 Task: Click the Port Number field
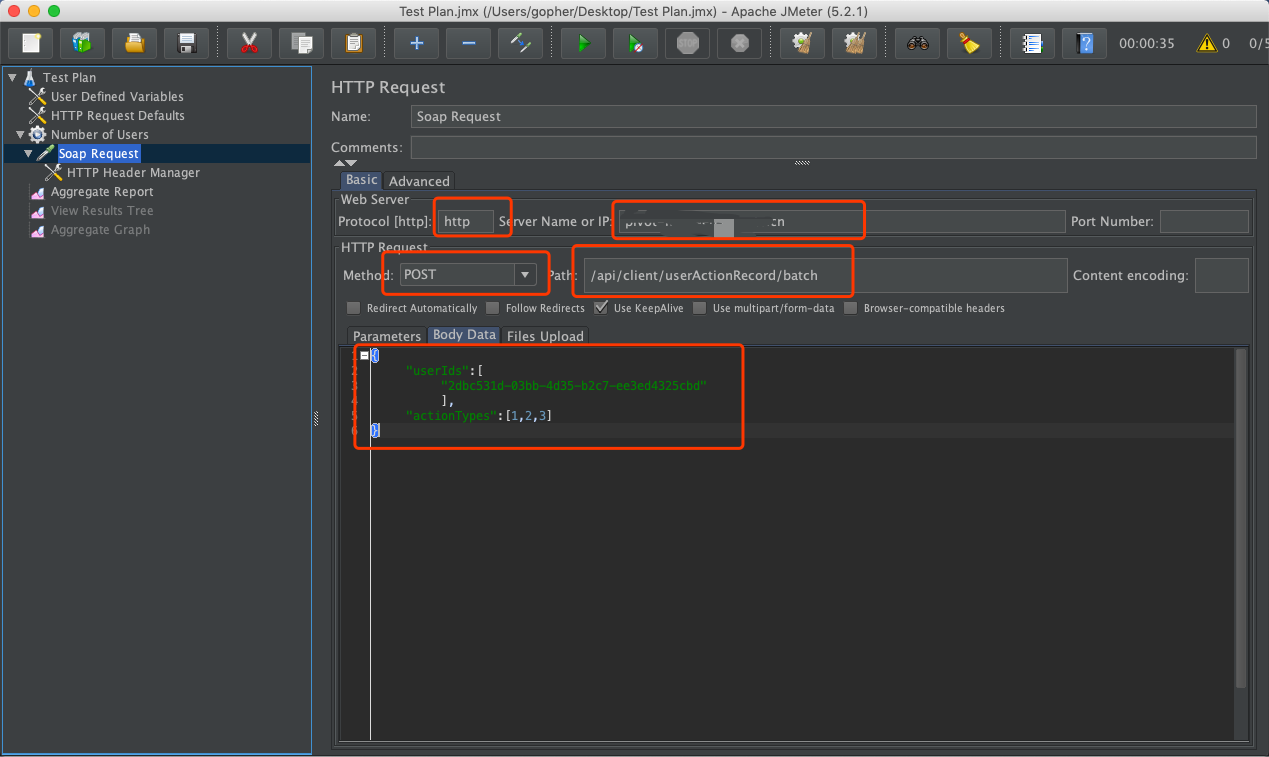click(x=1204, y=221)
